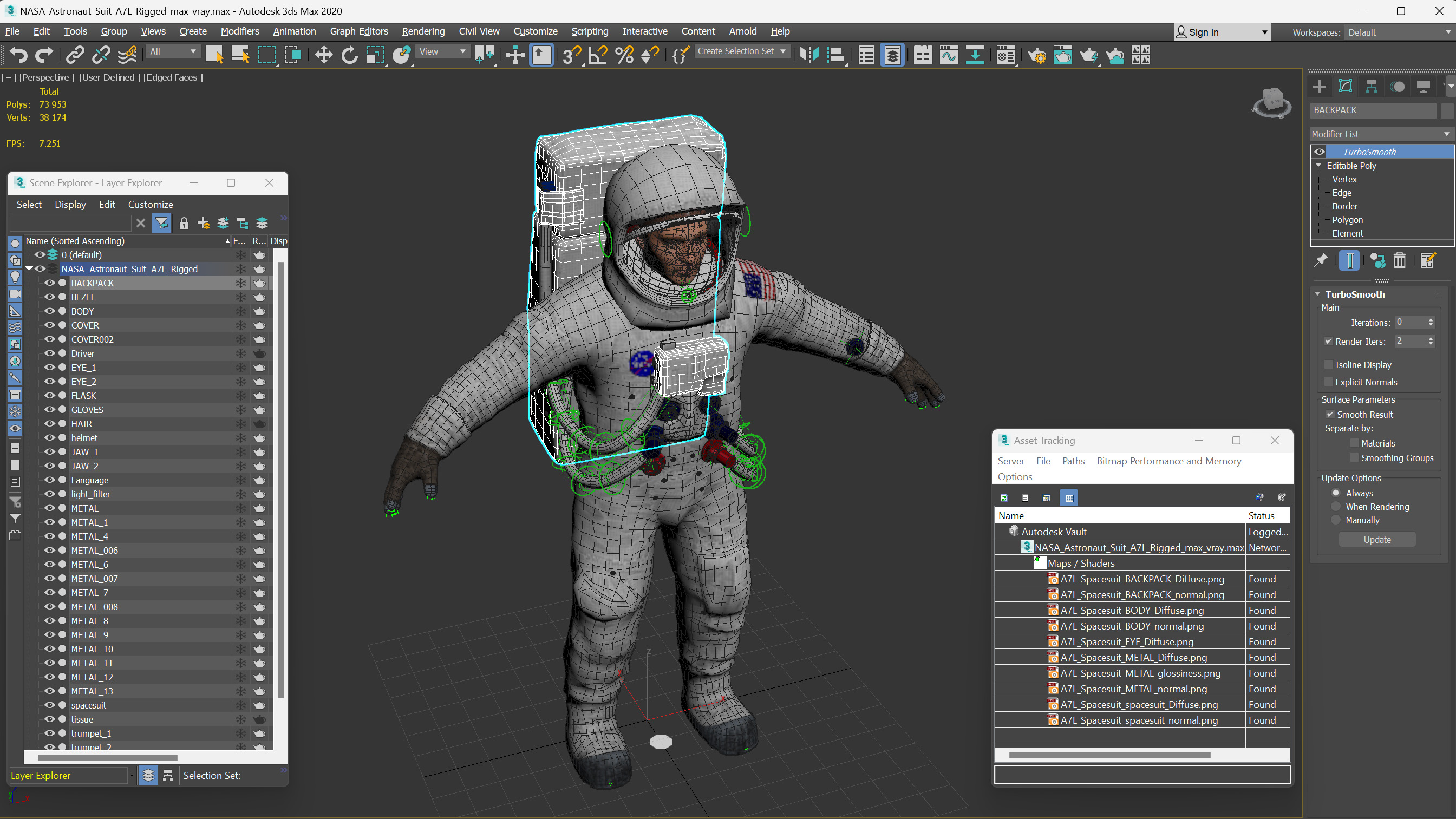The width and height of the screenshot is (1456, 819).
Task: Enable Separate by Smoothing Groups checkbox
Action: pos(1354,458)
